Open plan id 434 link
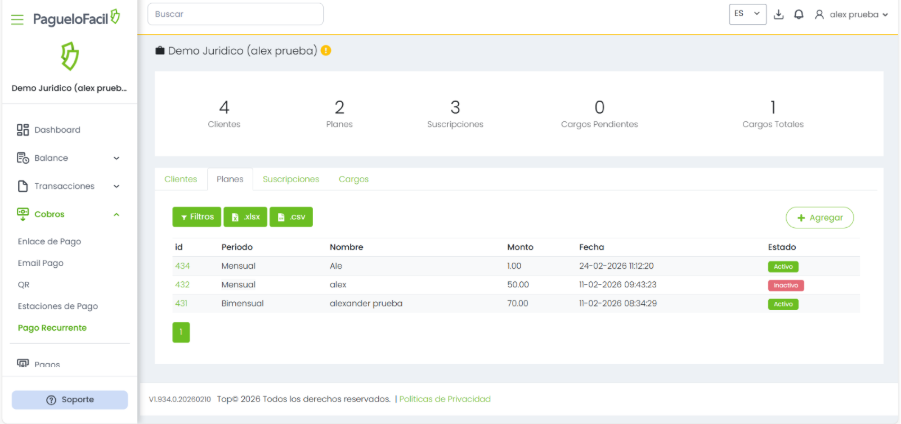 (182, 266)
